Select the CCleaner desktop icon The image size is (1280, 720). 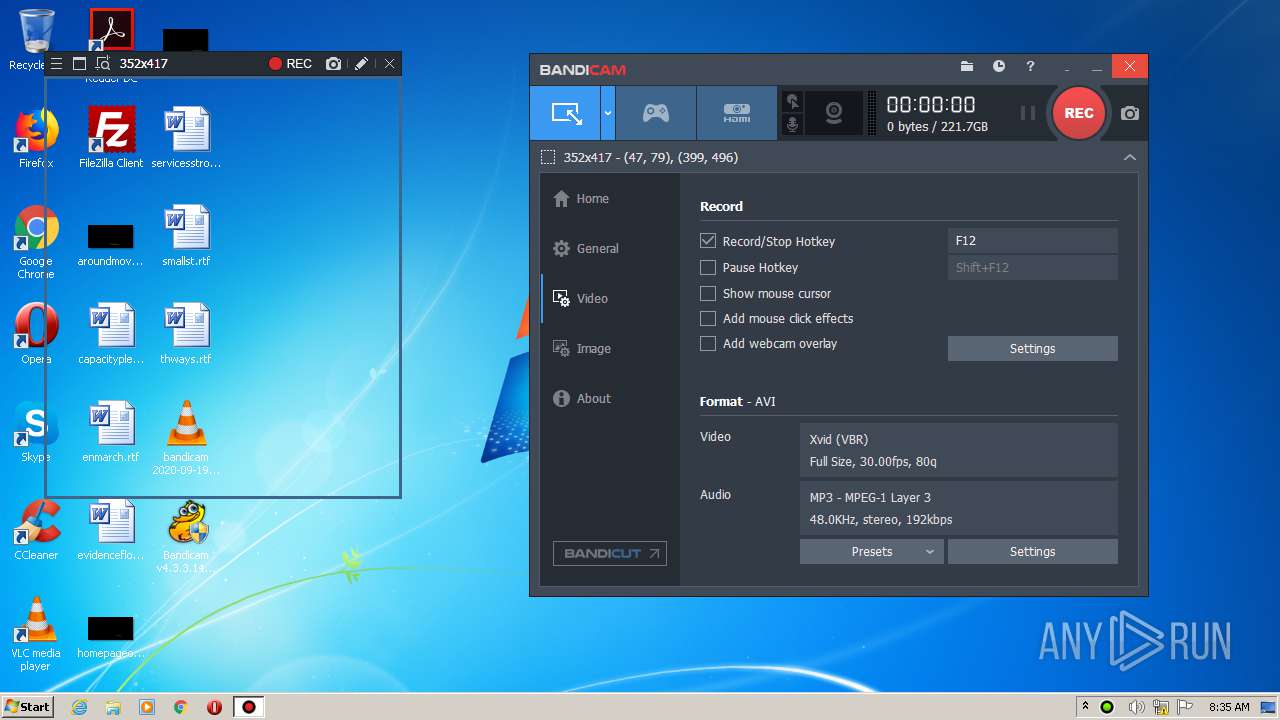[36, 530]
